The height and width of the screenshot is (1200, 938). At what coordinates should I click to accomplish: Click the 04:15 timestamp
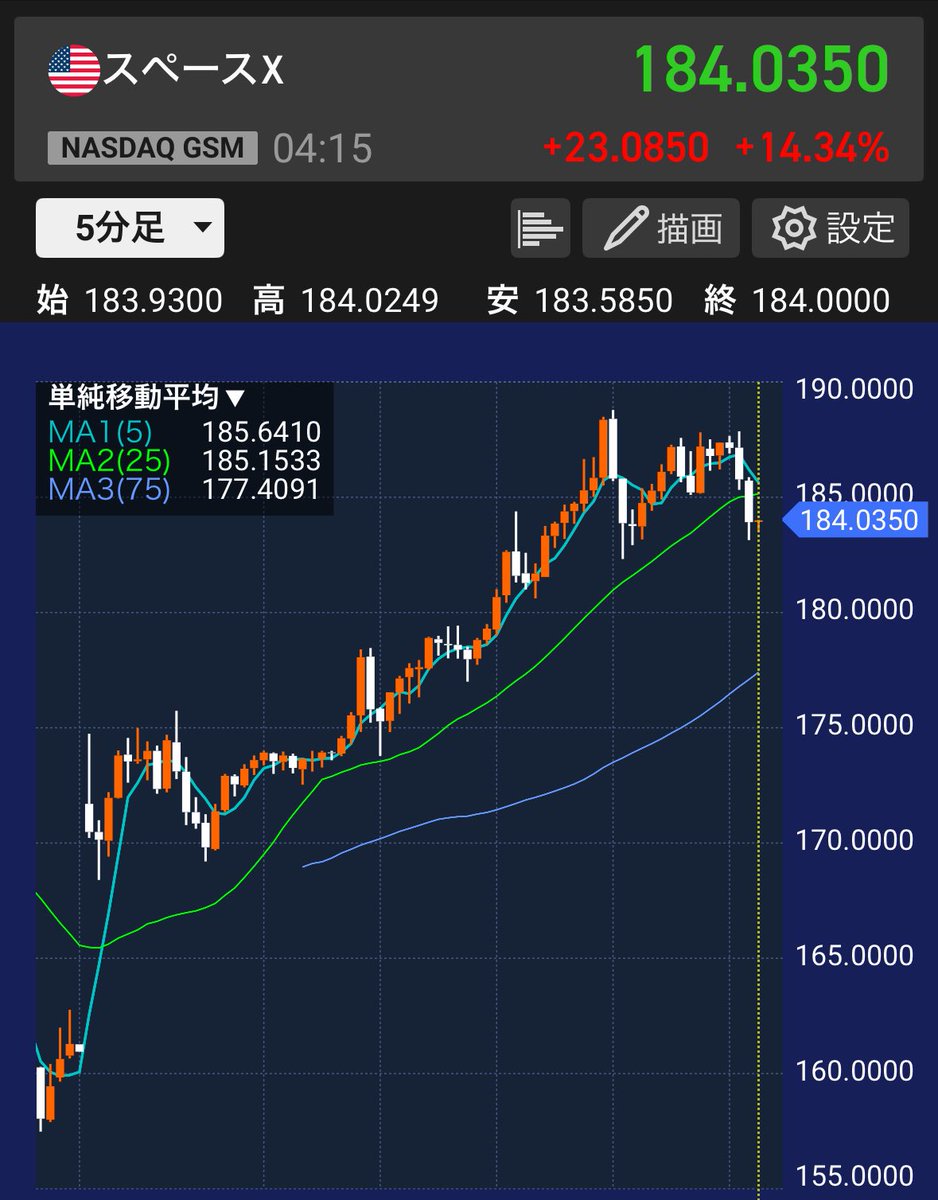(322, 149)
